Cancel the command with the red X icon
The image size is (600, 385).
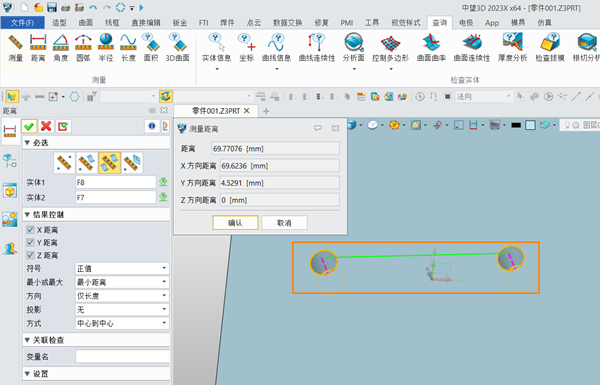46,126
